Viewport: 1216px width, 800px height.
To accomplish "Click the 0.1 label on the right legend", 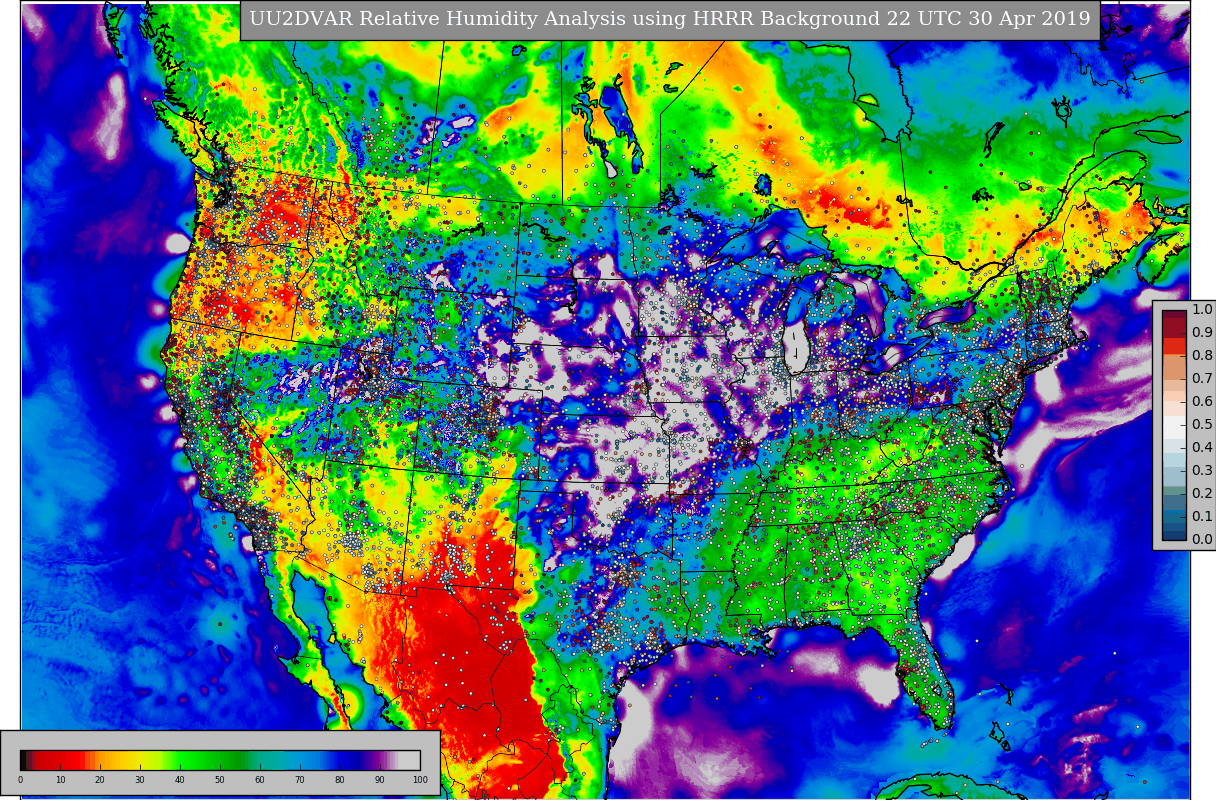I will coord(1202,516).
